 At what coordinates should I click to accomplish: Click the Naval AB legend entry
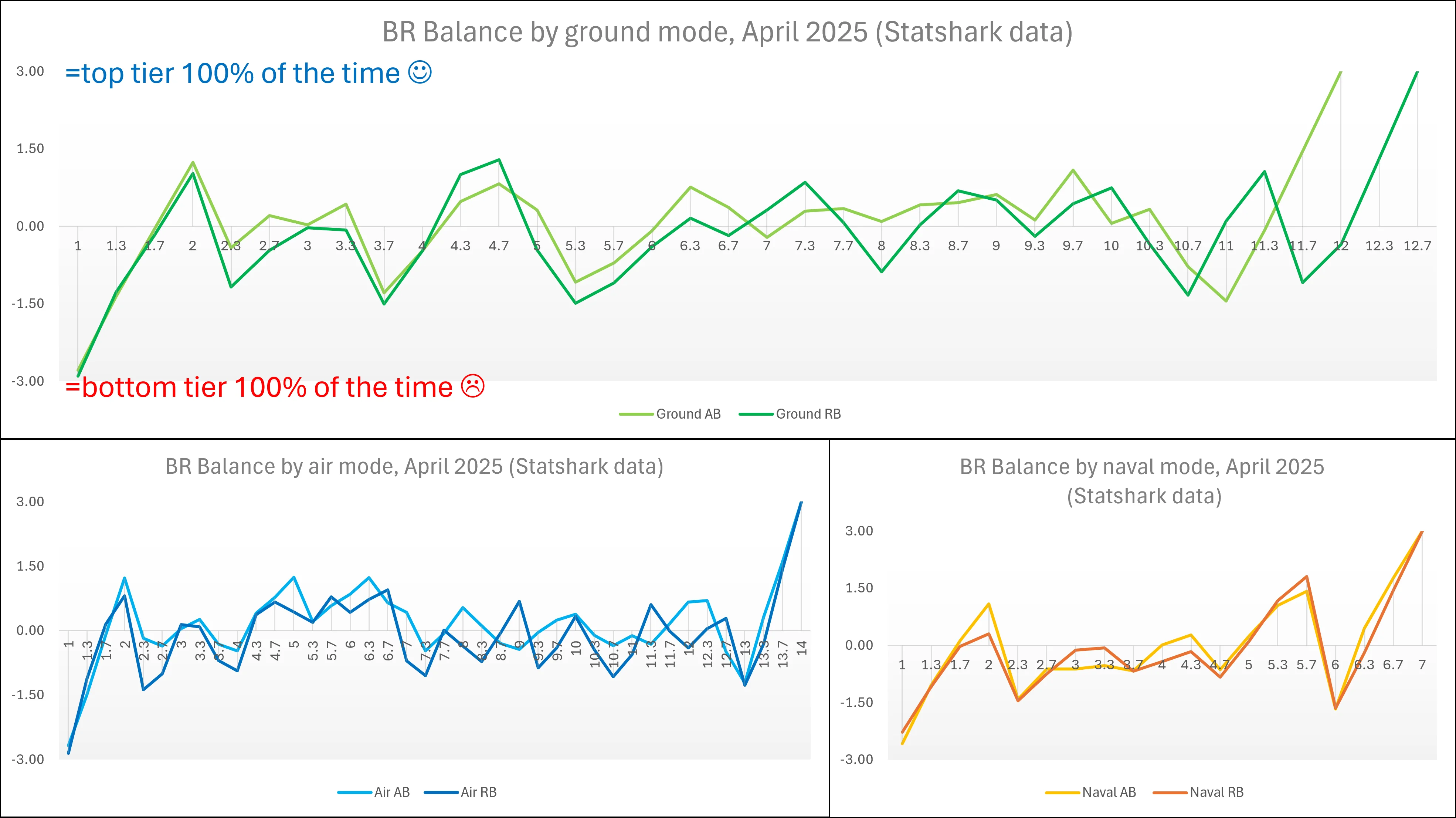pyautogui.click(x=1109, y=792)
